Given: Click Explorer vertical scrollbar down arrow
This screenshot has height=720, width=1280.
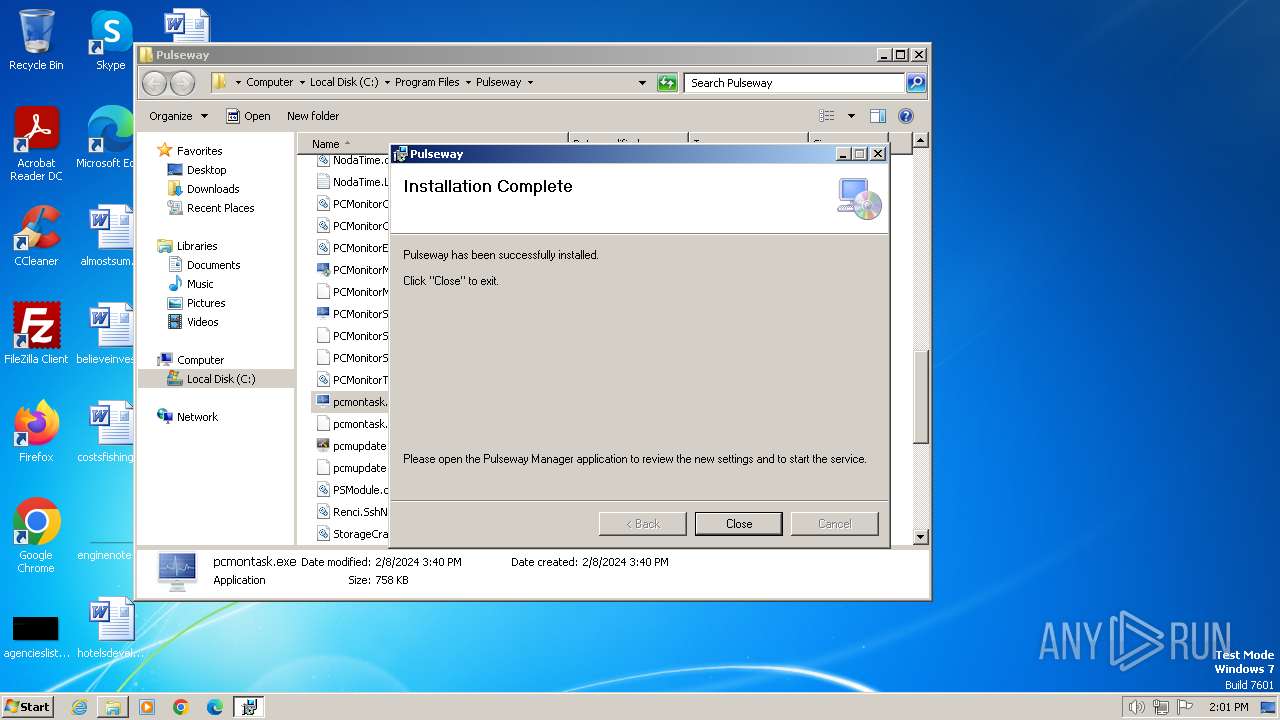Looking at the screenshot, I should (x=921, y=537).
